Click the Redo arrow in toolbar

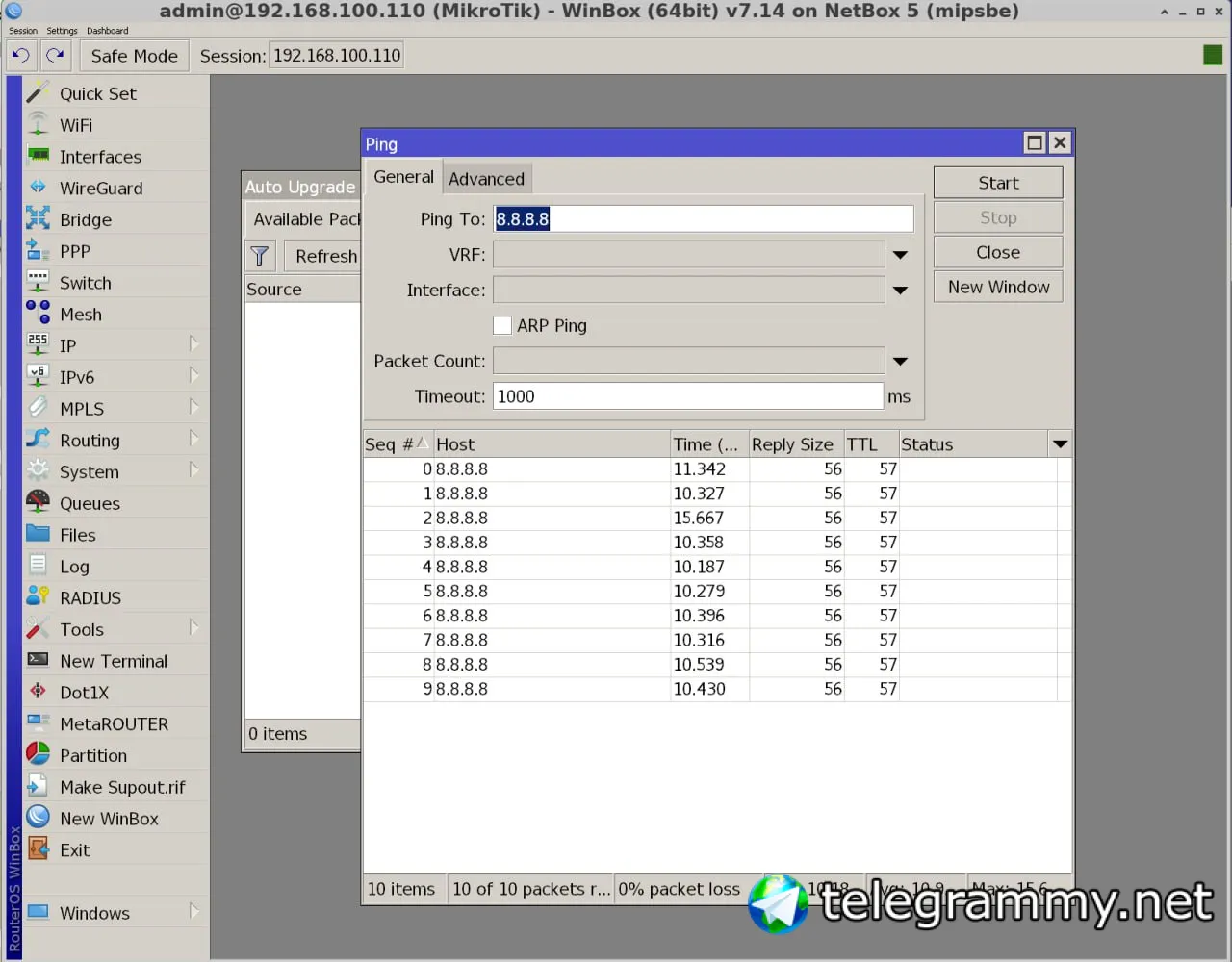(x=56, y=55)
